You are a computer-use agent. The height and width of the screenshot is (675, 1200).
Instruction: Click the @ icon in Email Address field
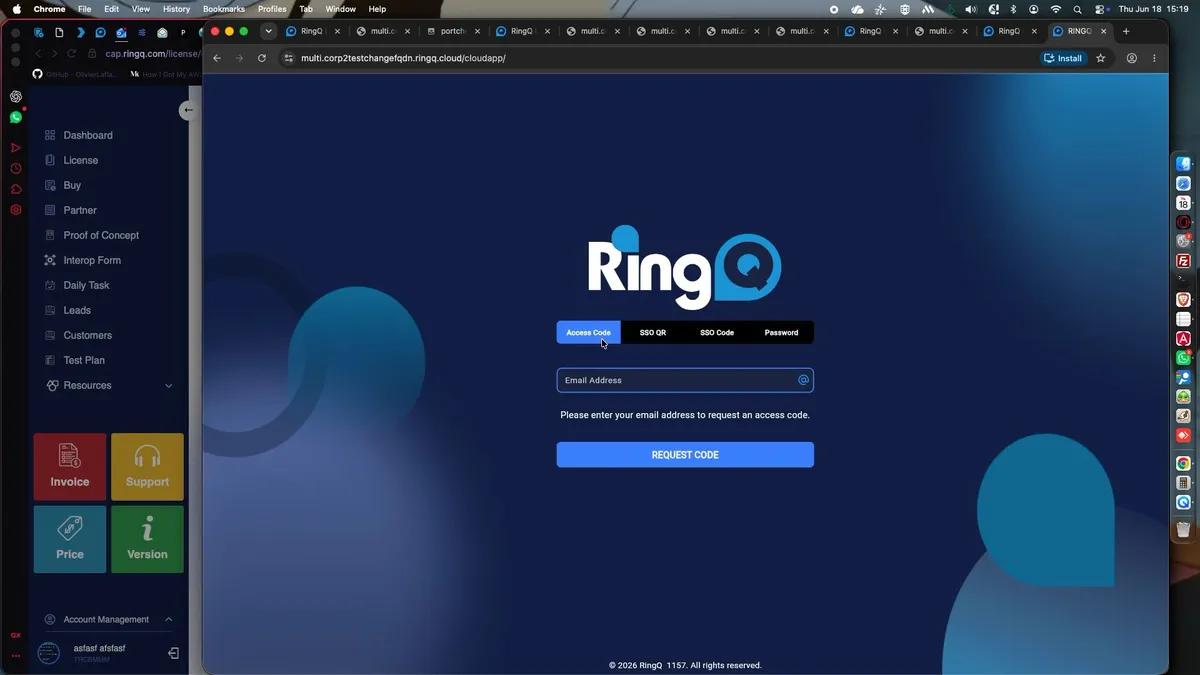[x=803, y=380]
